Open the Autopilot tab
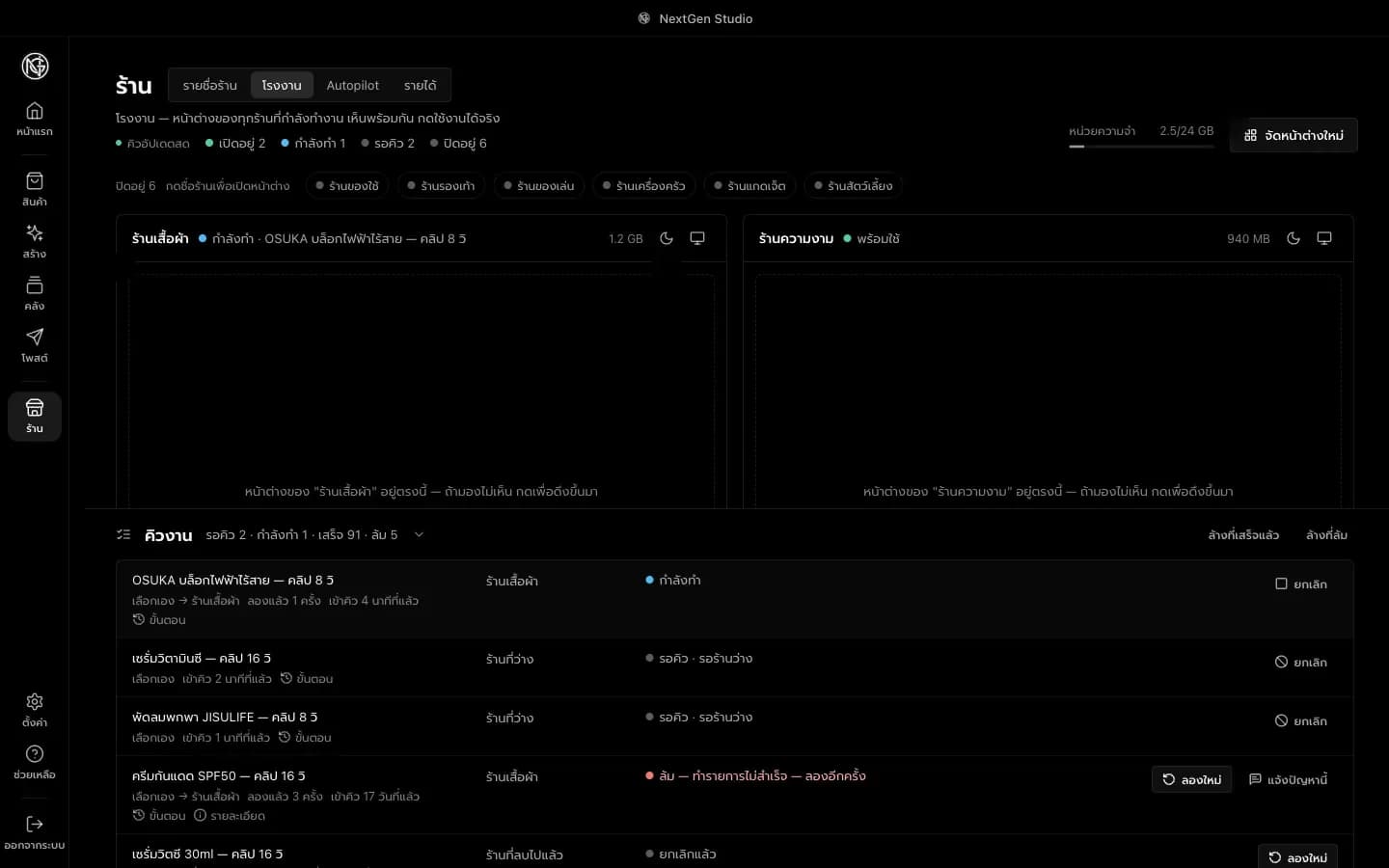The image size is (1389, 868). [x=353, y=85]
